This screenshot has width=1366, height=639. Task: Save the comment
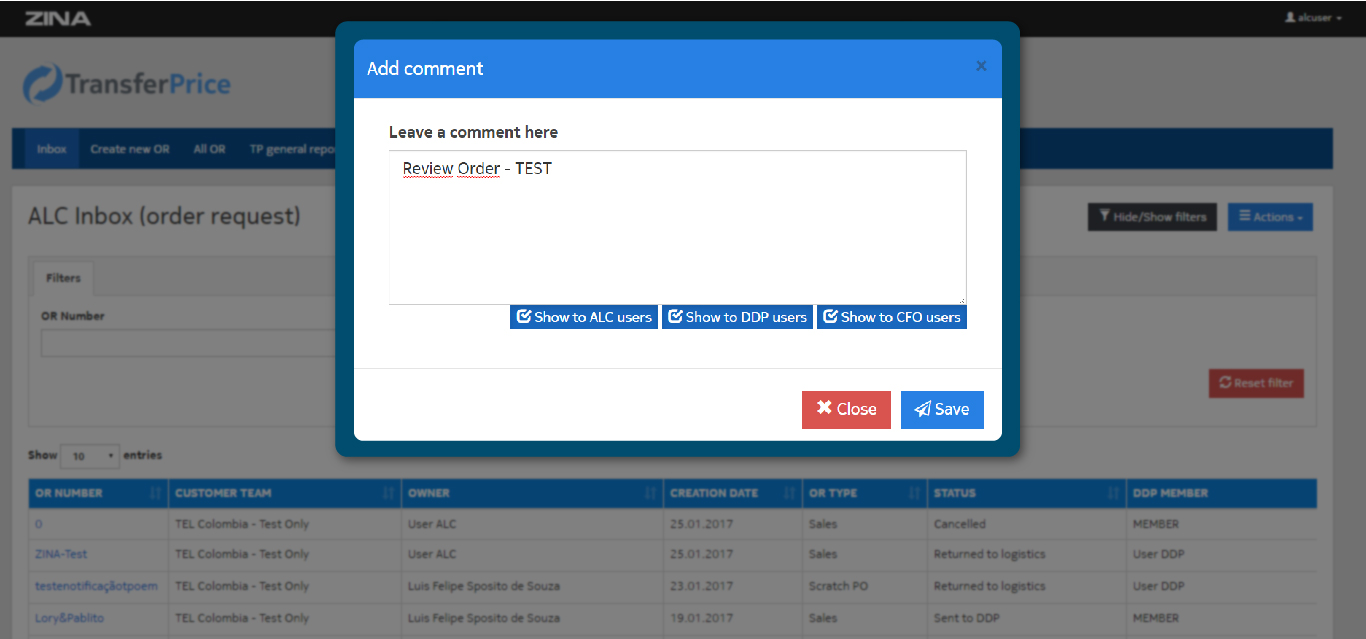(x=942, y=409)
